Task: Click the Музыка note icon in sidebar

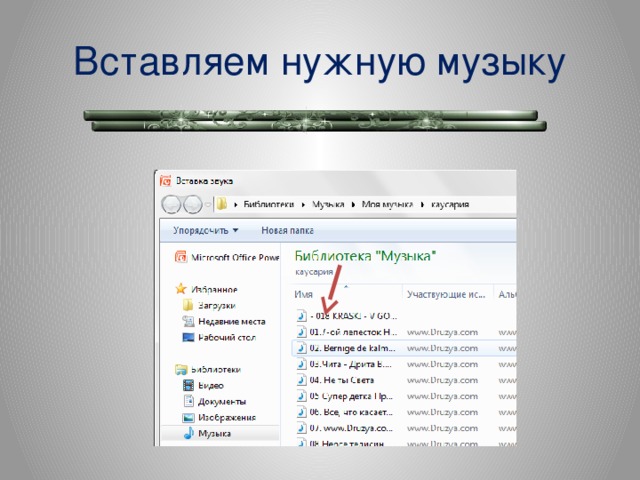Action: 189,433
